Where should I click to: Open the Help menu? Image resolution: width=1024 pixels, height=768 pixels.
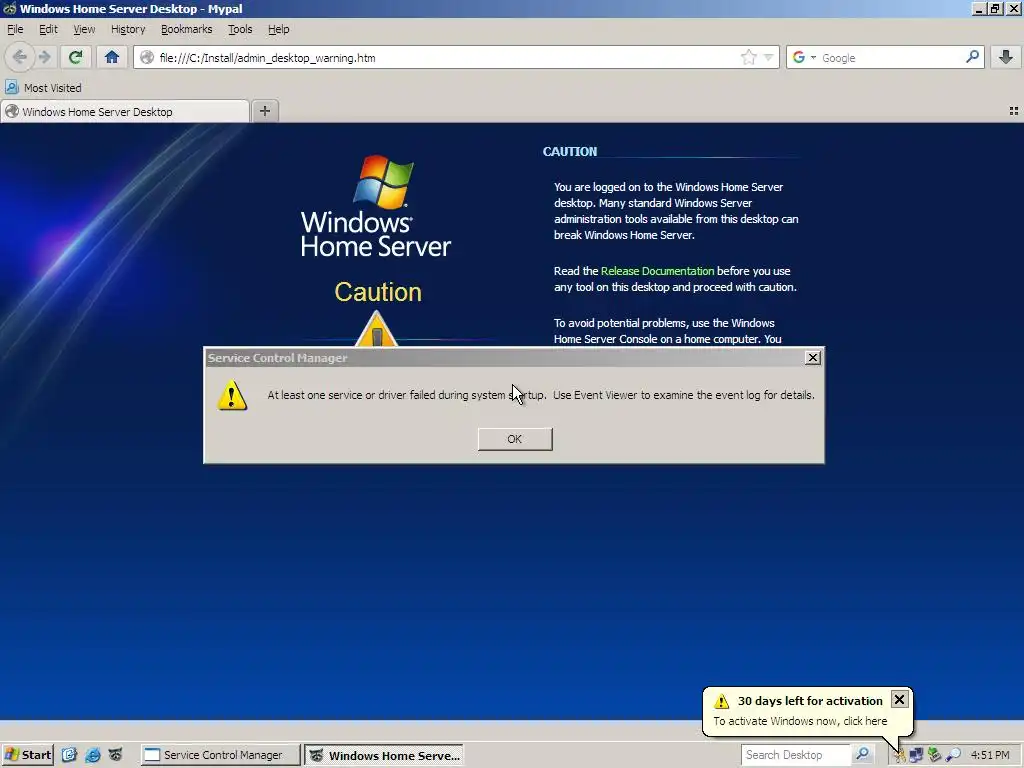pyautogui.click(x=279, y=29)
